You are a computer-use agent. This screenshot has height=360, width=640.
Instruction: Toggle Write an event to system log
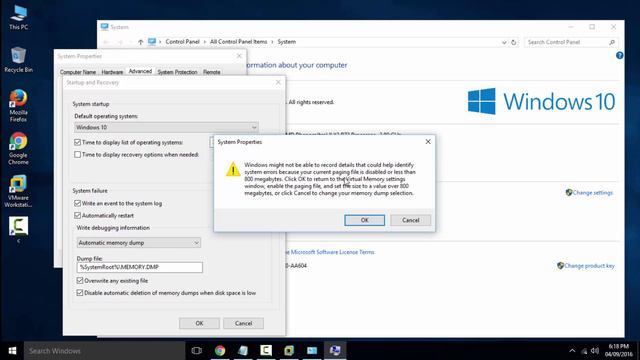point(78,203)
